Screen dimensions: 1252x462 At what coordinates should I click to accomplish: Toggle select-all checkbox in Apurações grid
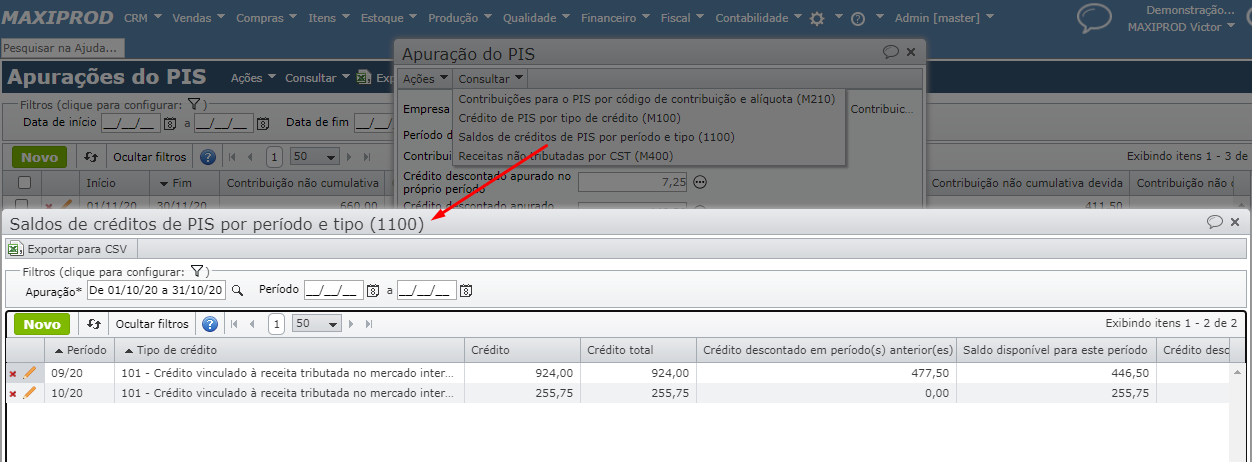[24, 183]
